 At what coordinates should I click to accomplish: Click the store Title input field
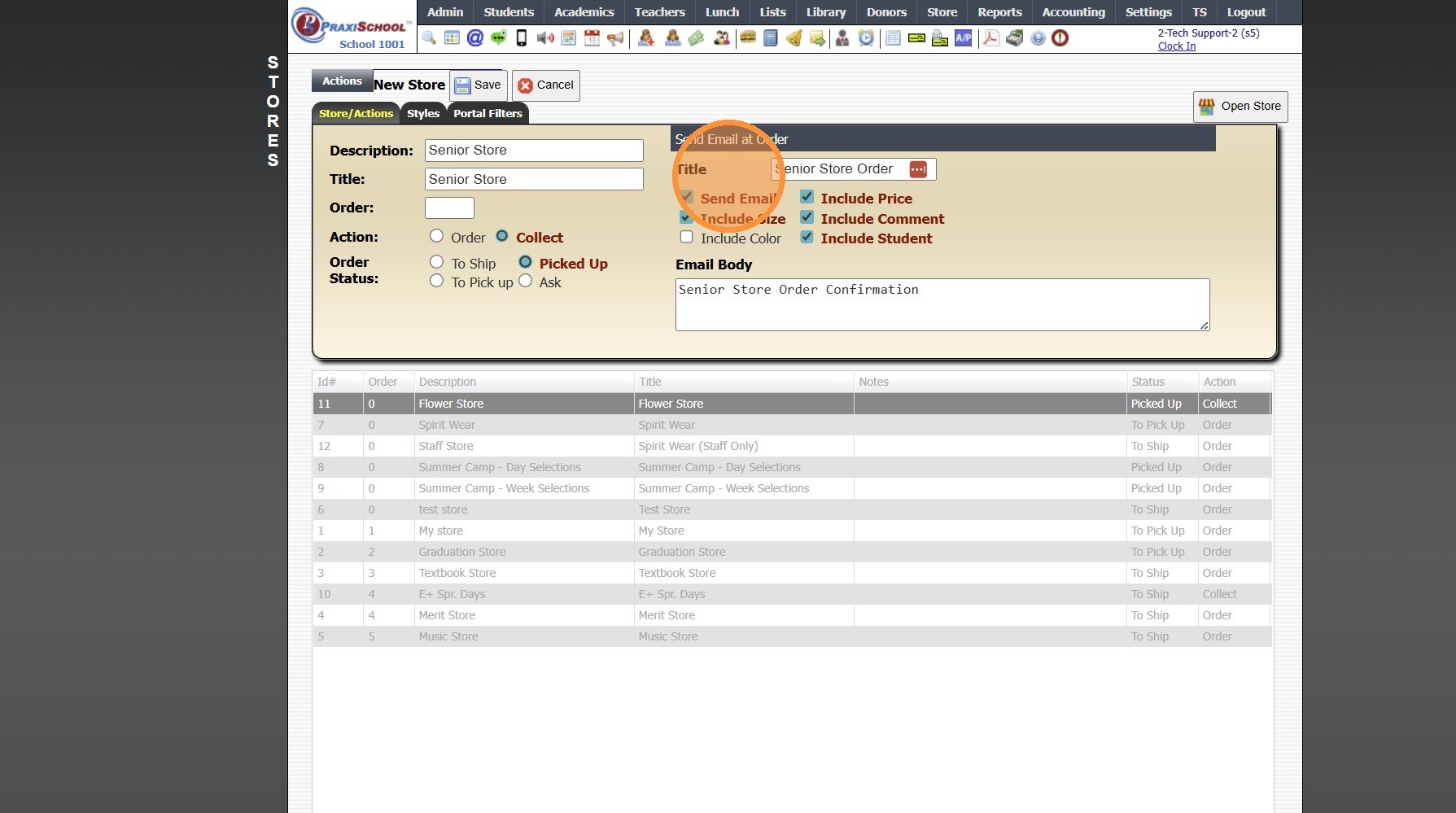534,179
